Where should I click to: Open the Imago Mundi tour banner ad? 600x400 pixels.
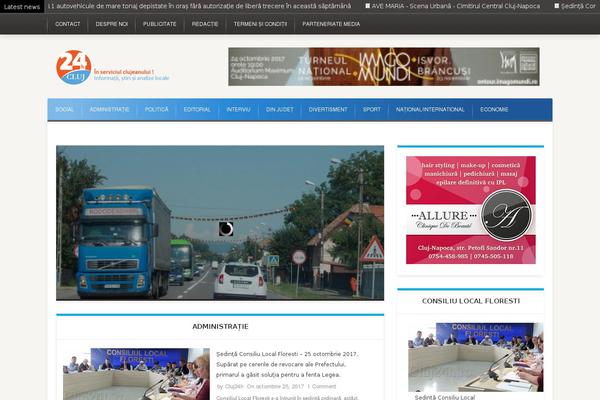(x=384, y=67)
